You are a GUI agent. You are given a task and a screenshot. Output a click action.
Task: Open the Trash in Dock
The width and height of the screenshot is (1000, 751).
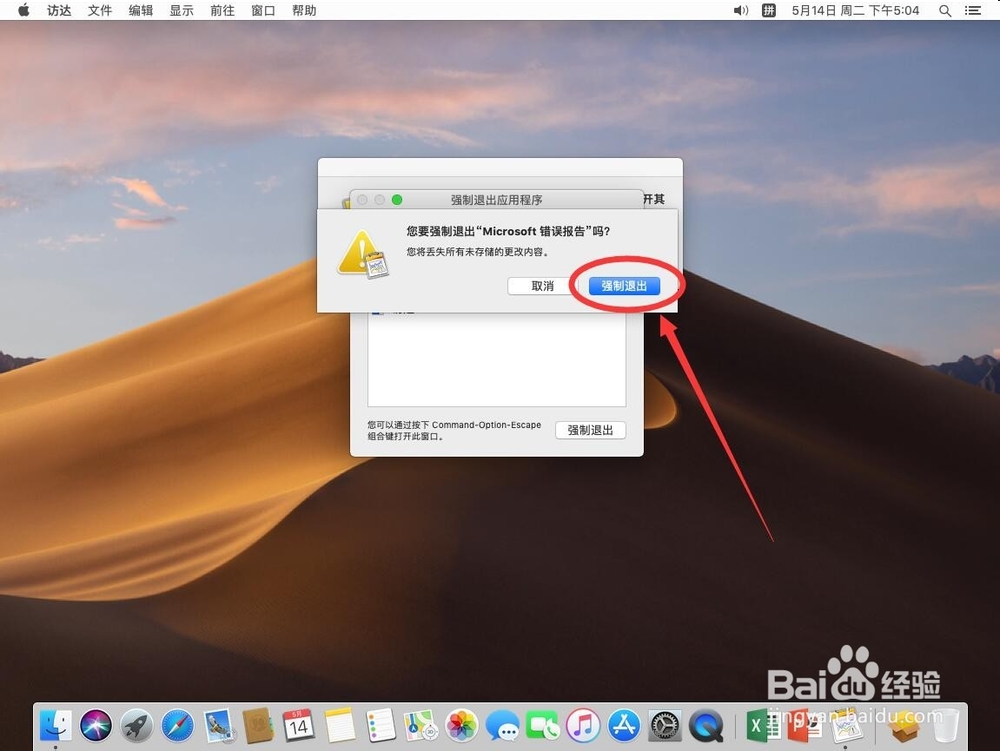click(x=945, y=725)
